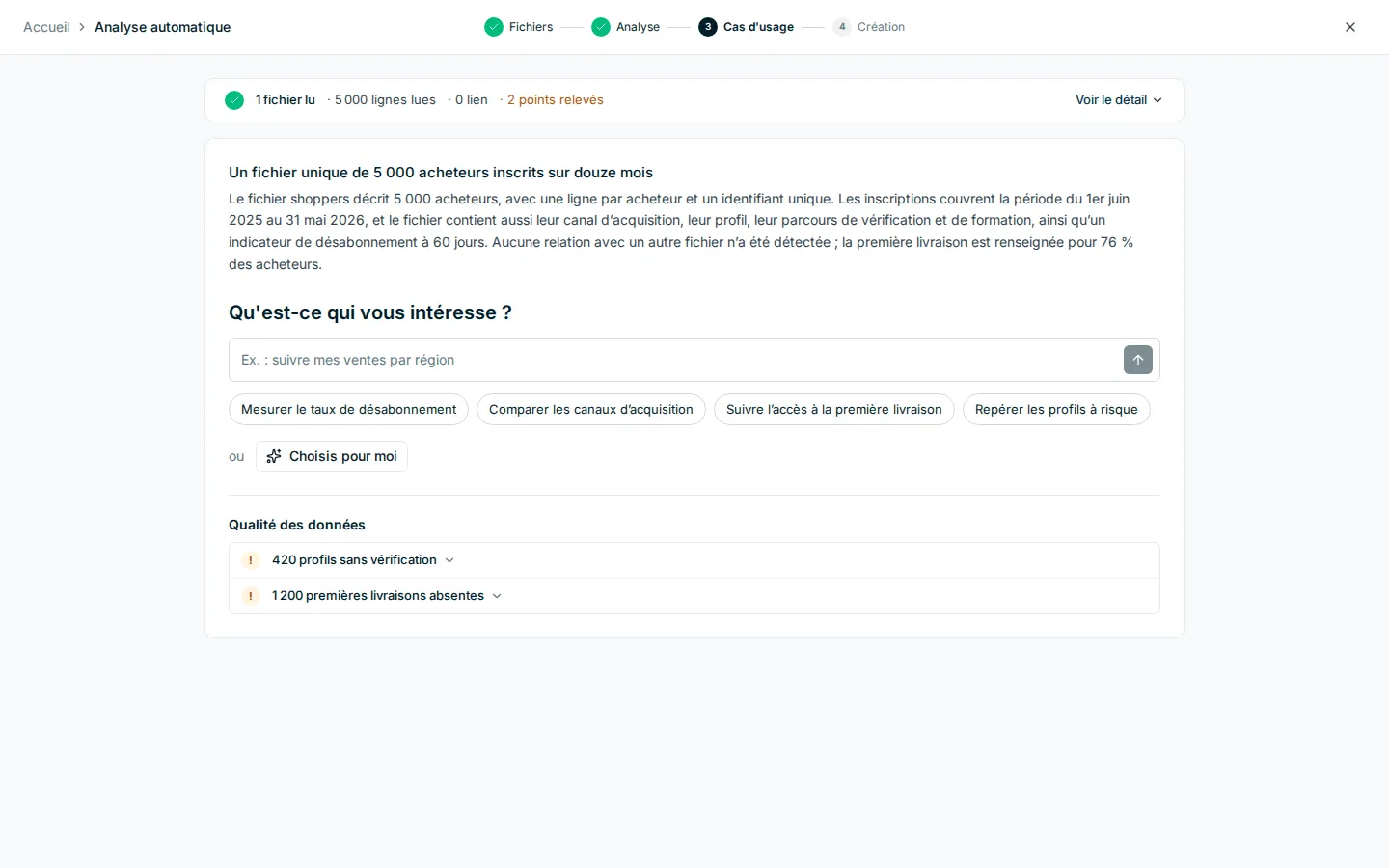Click heading 'Un fichier unique de 5 000 acheteurs'
The height and width of the screenshot is (868, 1389).
click(441, 173)
